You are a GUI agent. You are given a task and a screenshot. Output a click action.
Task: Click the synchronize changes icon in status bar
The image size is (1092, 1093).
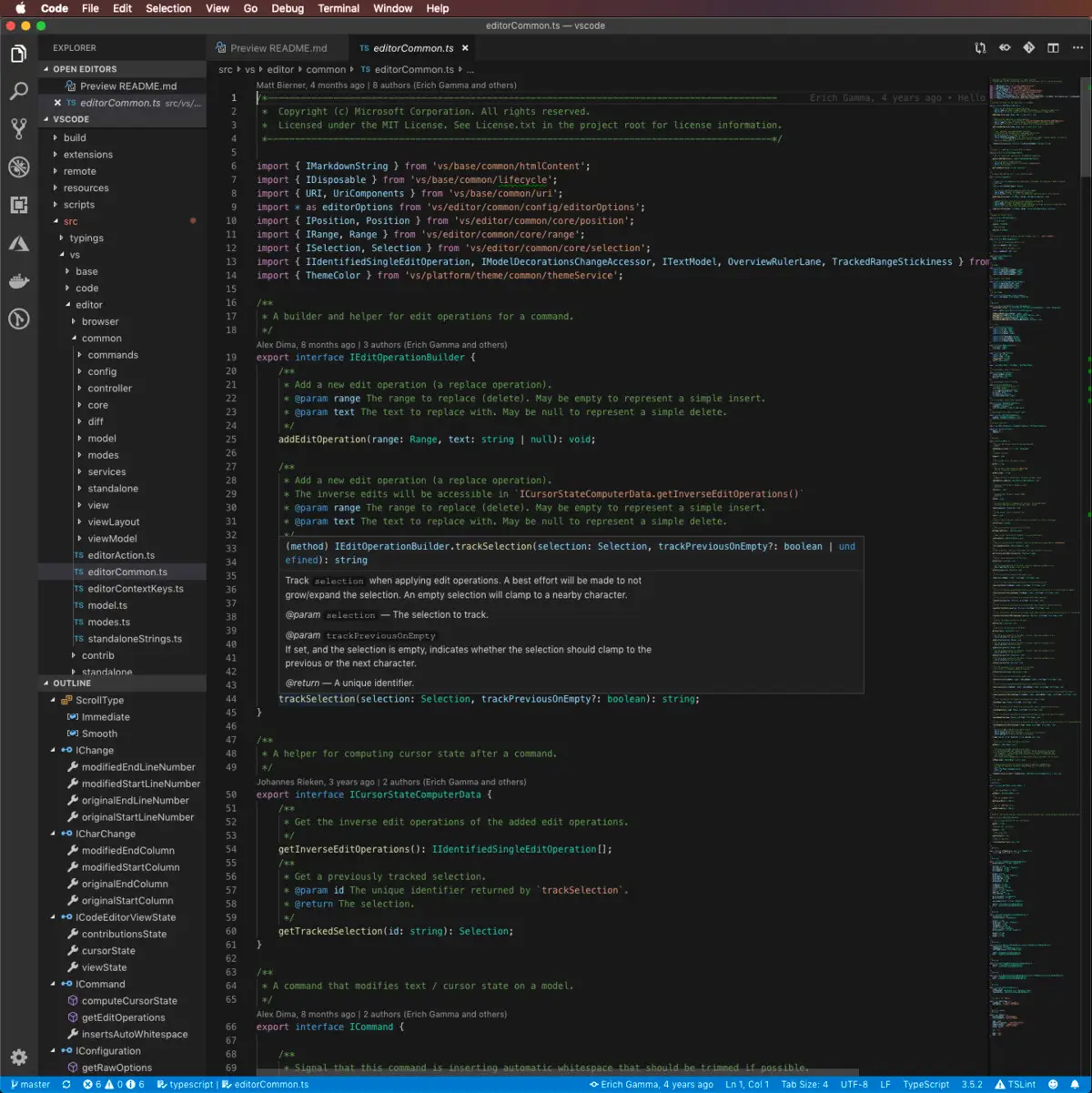point(66,1084)
